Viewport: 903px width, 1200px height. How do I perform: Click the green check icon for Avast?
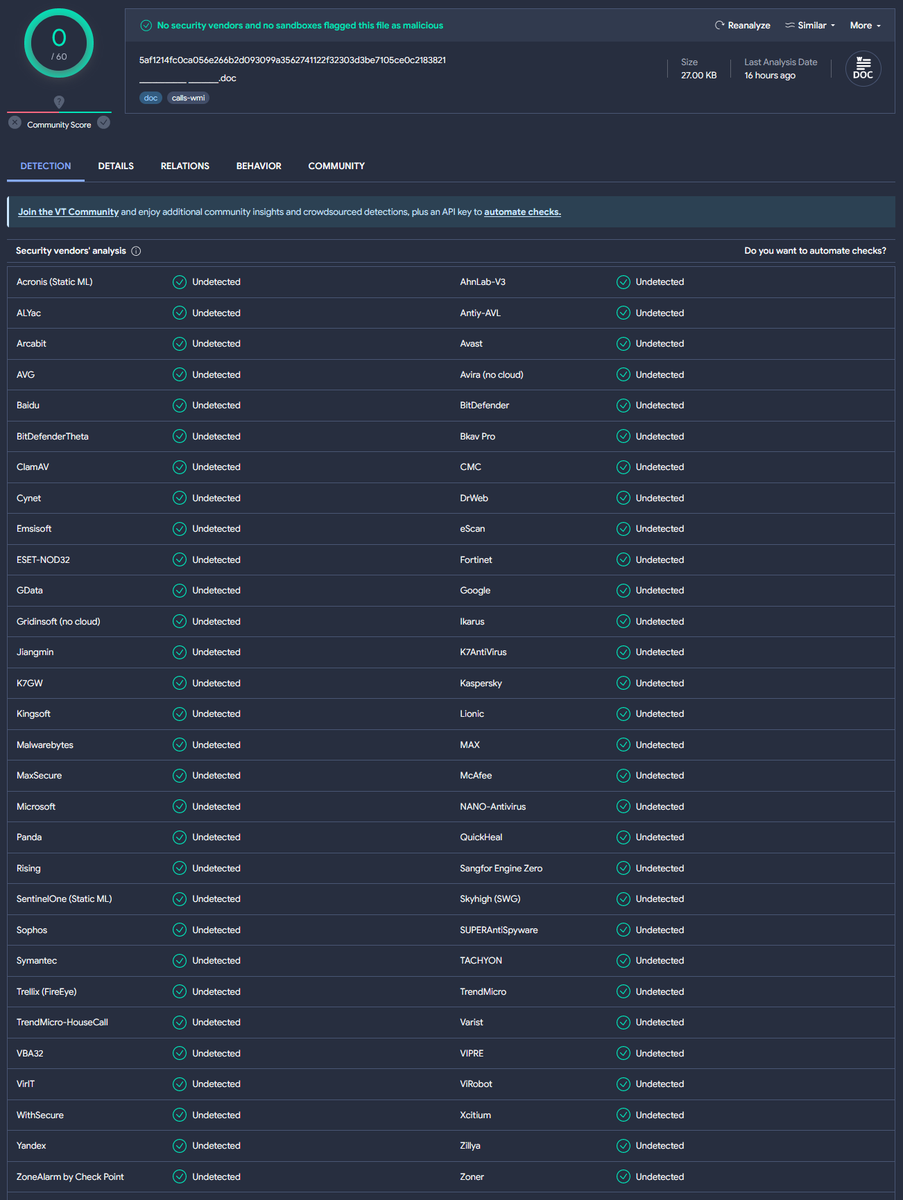623,344
